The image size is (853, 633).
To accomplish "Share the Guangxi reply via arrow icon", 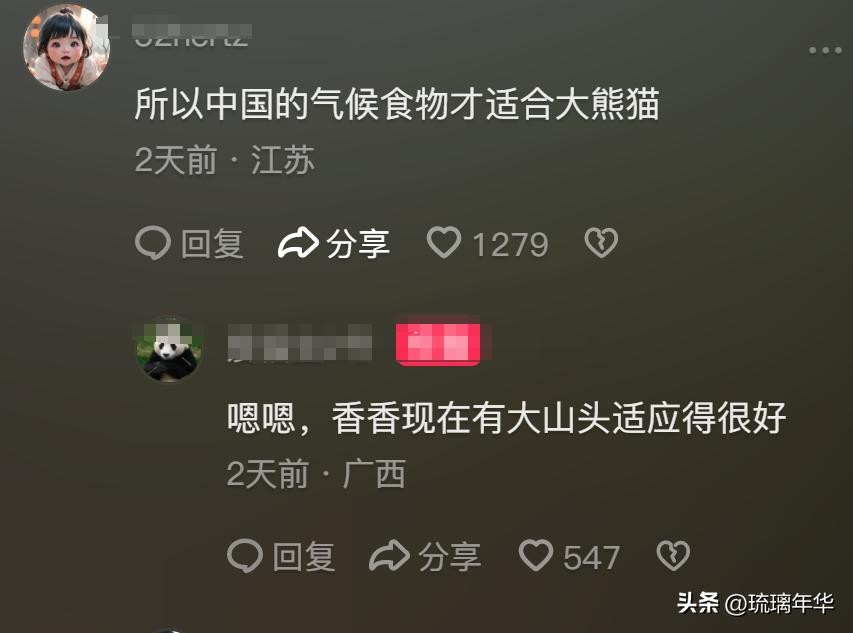I will pos(390,556).
